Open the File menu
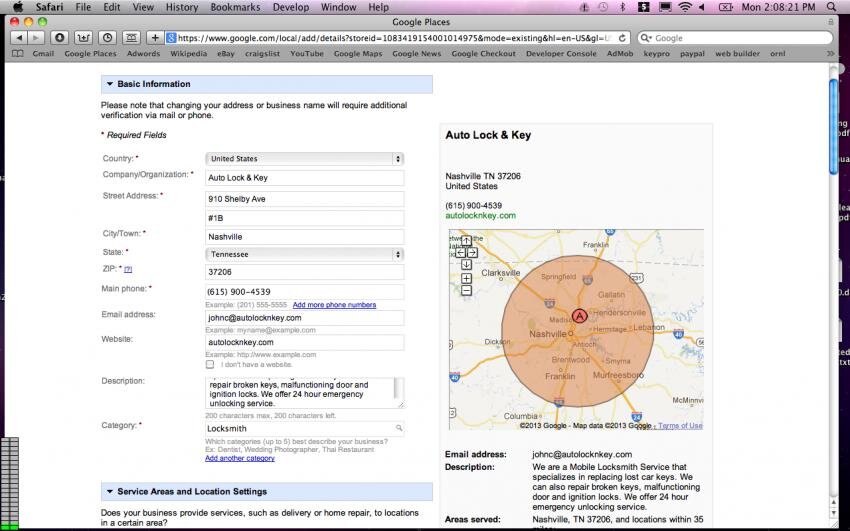This screenshot has height=531, width=850. coord(83,7)
